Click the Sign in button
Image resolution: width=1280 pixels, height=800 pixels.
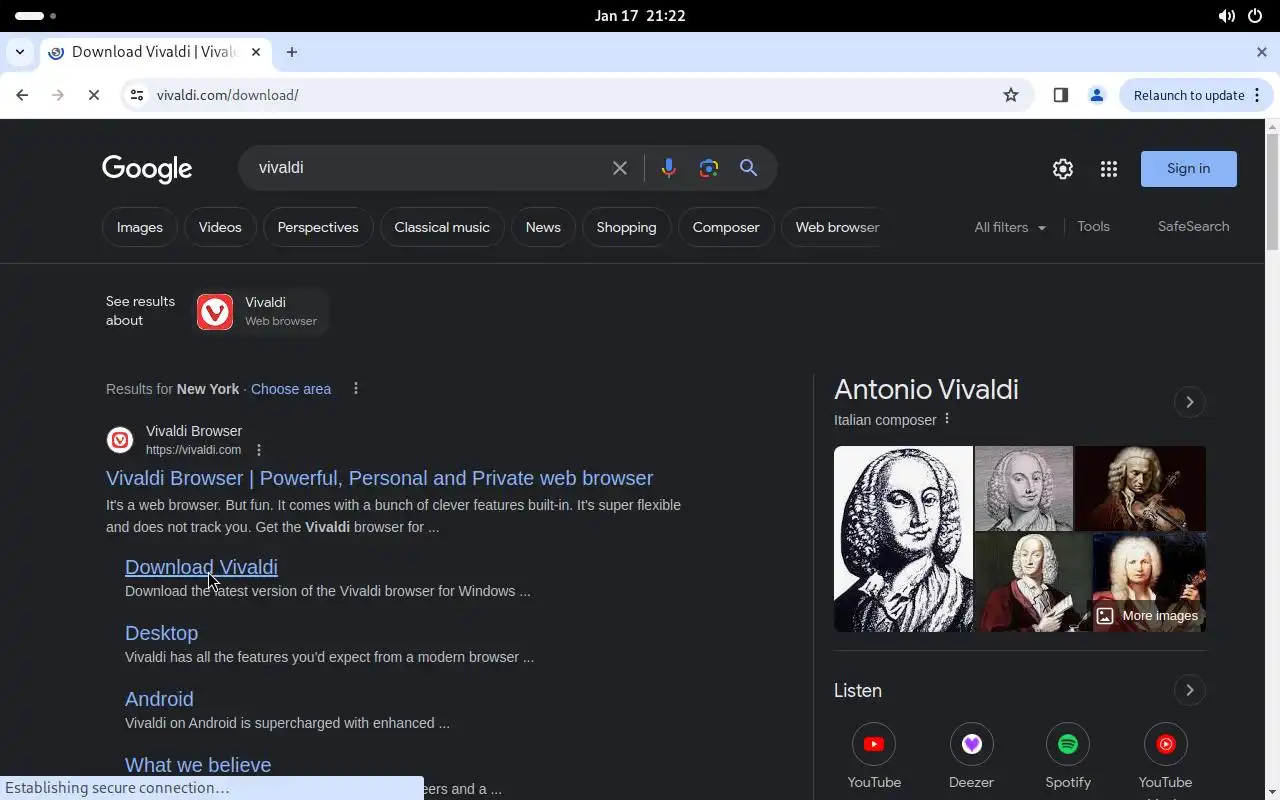tap(1189, 168)
